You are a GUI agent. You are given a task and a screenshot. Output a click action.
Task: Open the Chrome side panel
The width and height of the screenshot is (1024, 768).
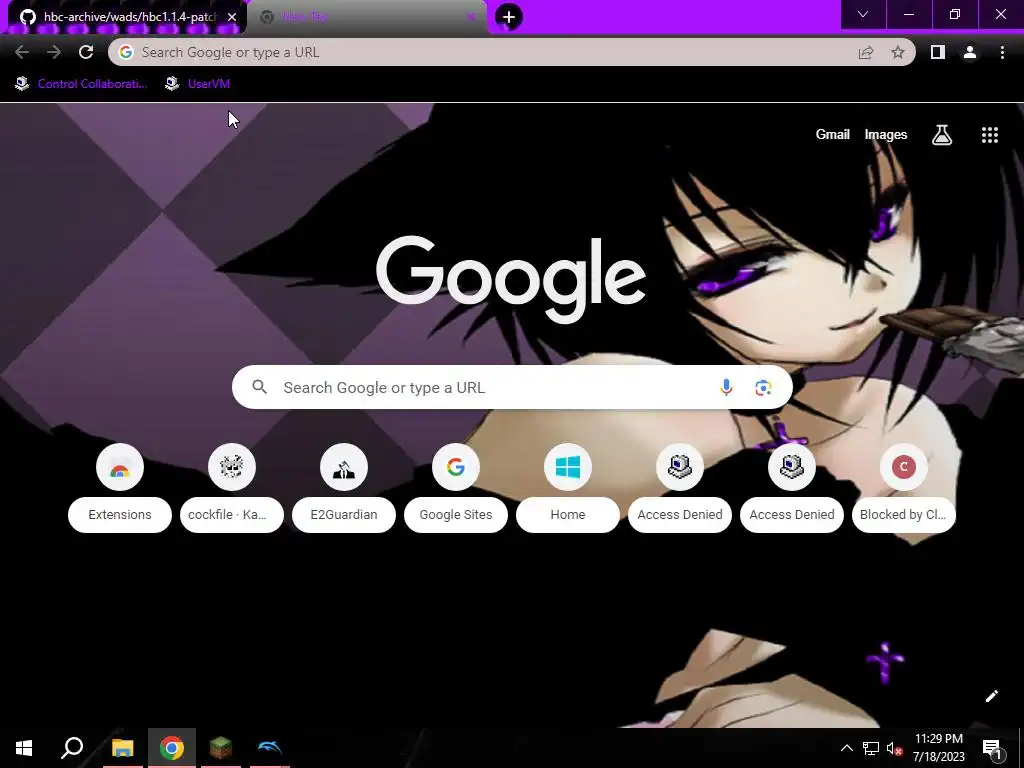click(x=938, y=52)
